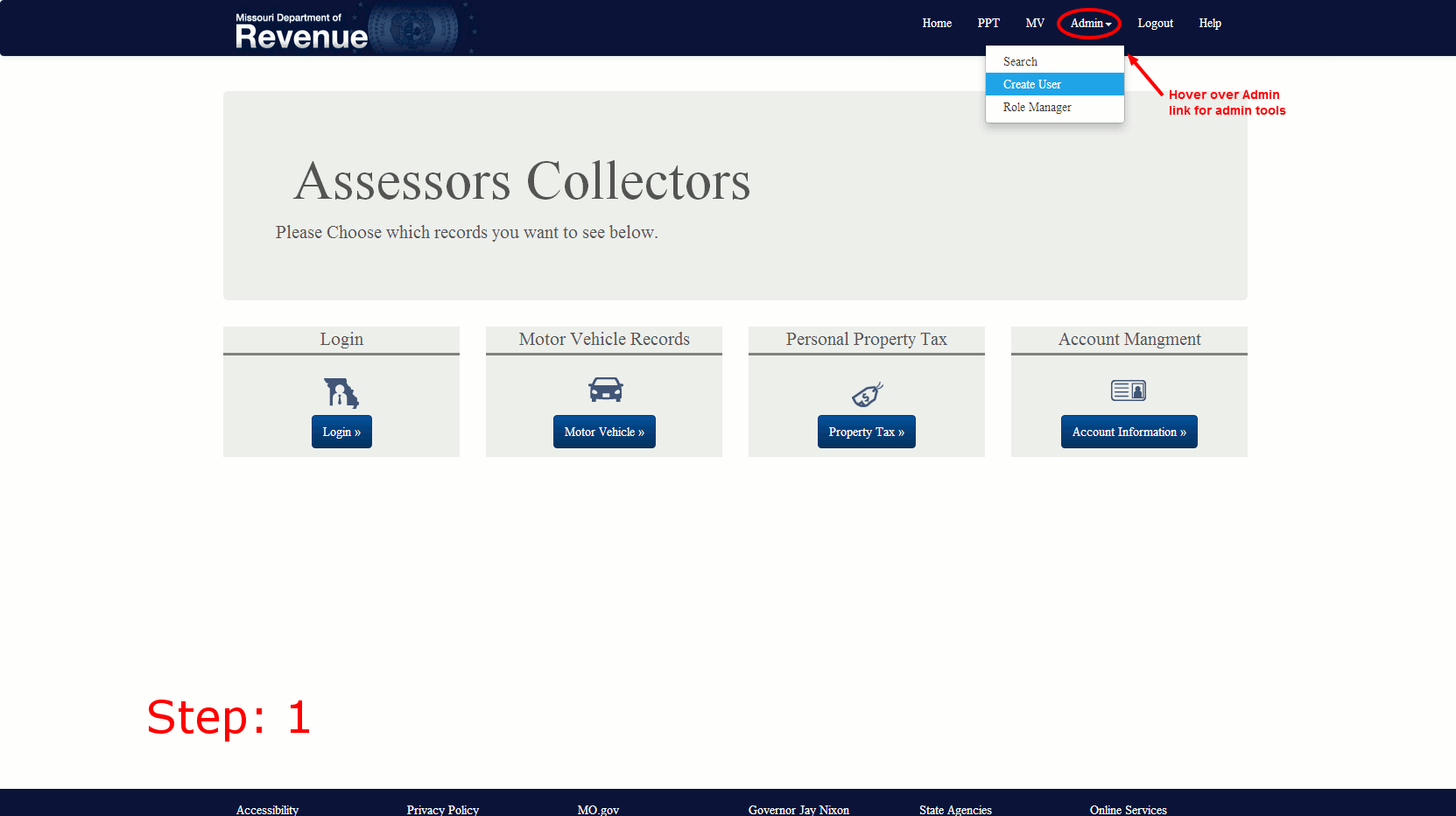Open the Privacy Policy footer link

pos(442,809)
